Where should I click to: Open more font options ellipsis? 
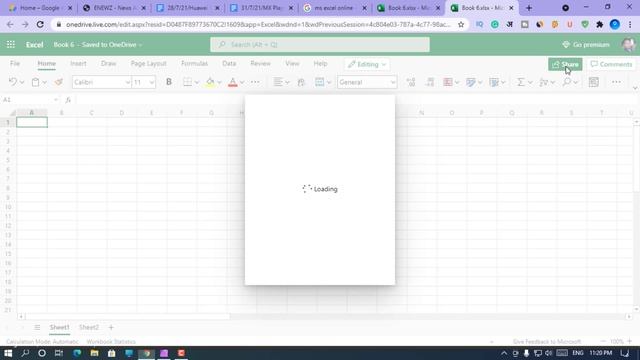click(255, 82)
